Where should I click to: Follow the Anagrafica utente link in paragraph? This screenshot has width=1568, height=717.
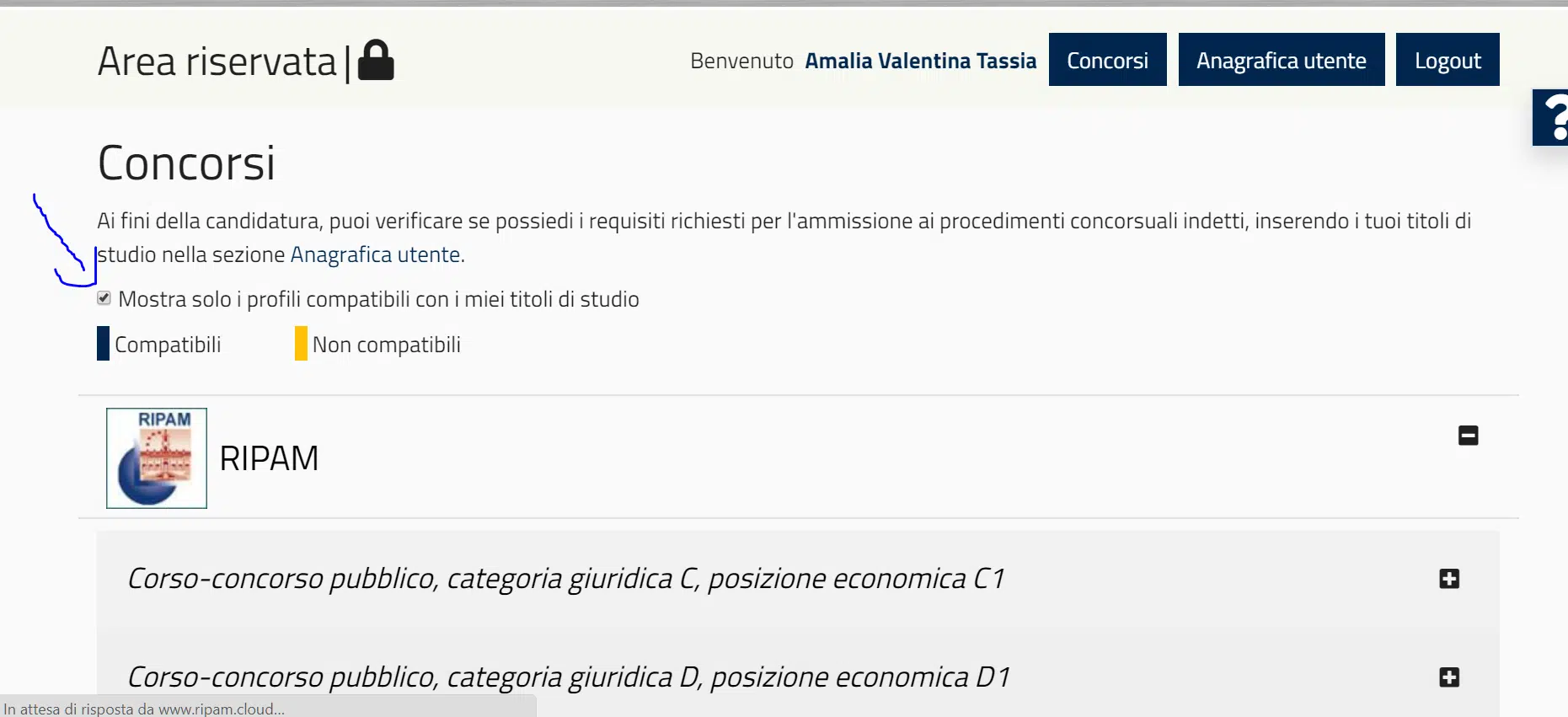(375, 254)
